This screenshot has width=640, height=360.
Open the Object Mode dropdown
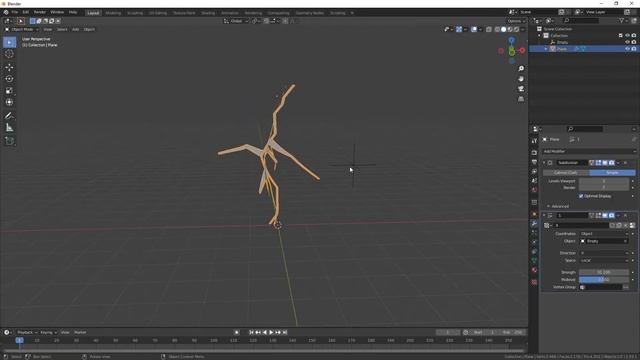tap(22, 29)
